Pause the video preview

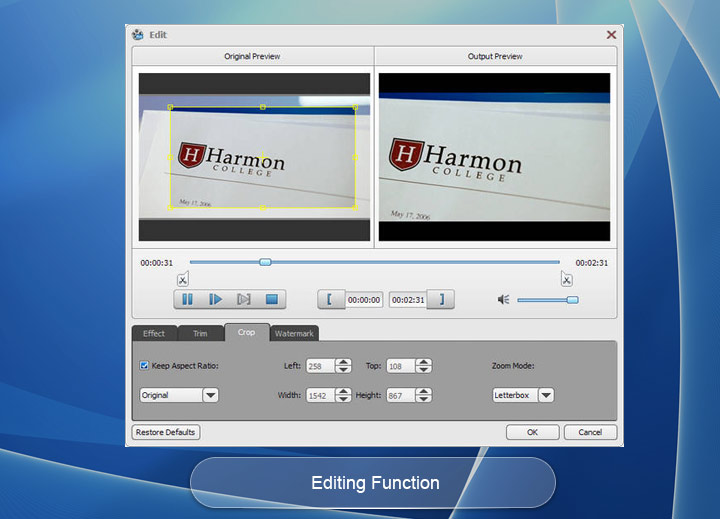187,299
